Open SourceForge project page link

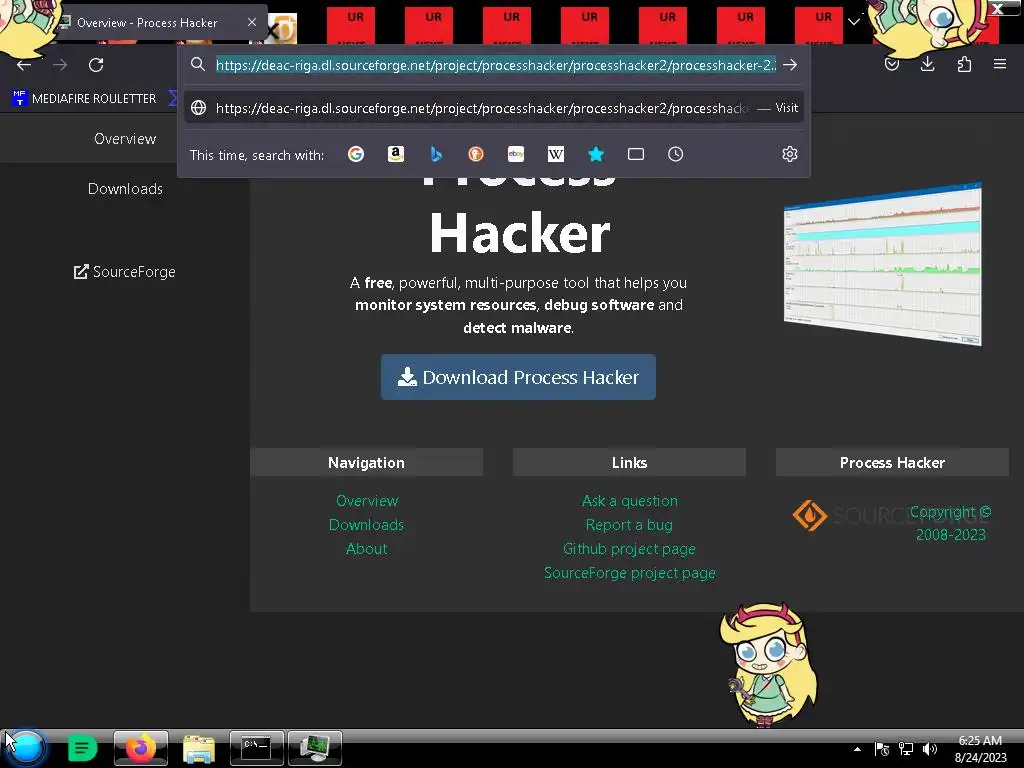pos(630,573)
